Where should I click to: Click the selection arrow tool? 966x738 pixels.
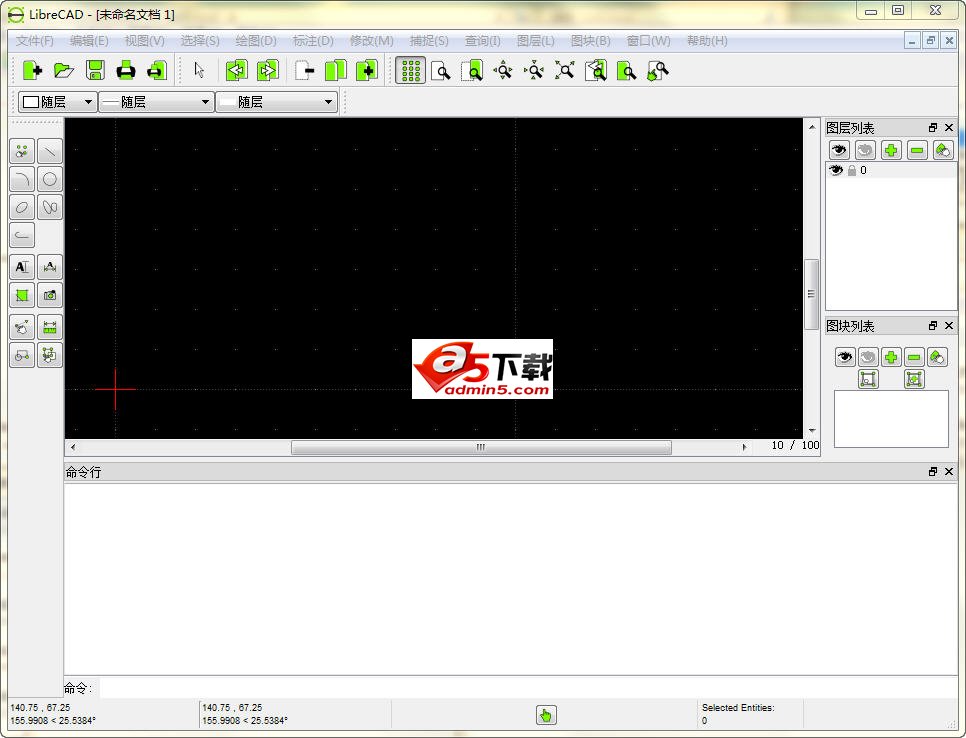[198, 70]
